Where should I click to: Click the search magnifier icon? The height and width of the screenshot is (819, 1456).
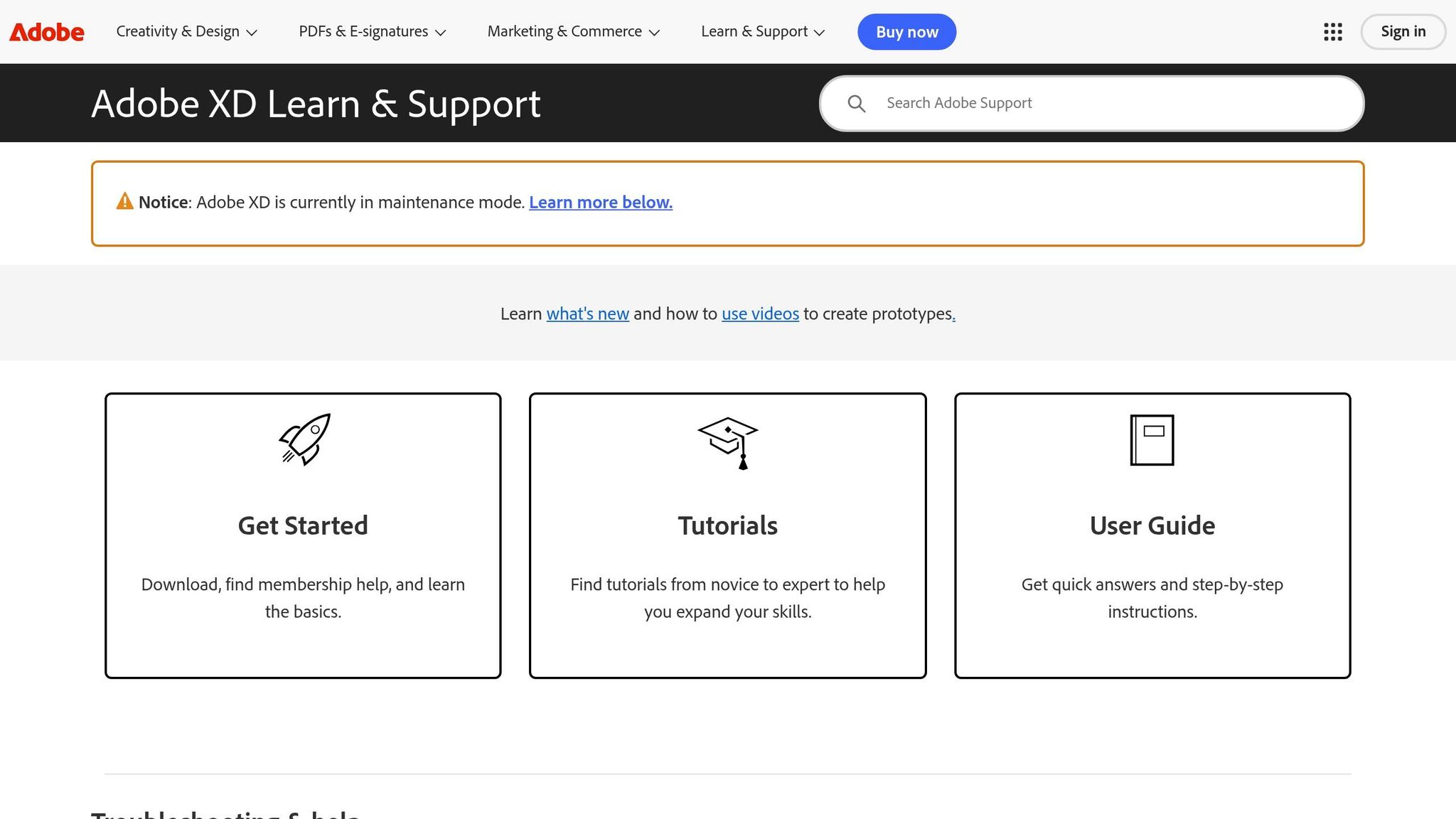point(857,104)
